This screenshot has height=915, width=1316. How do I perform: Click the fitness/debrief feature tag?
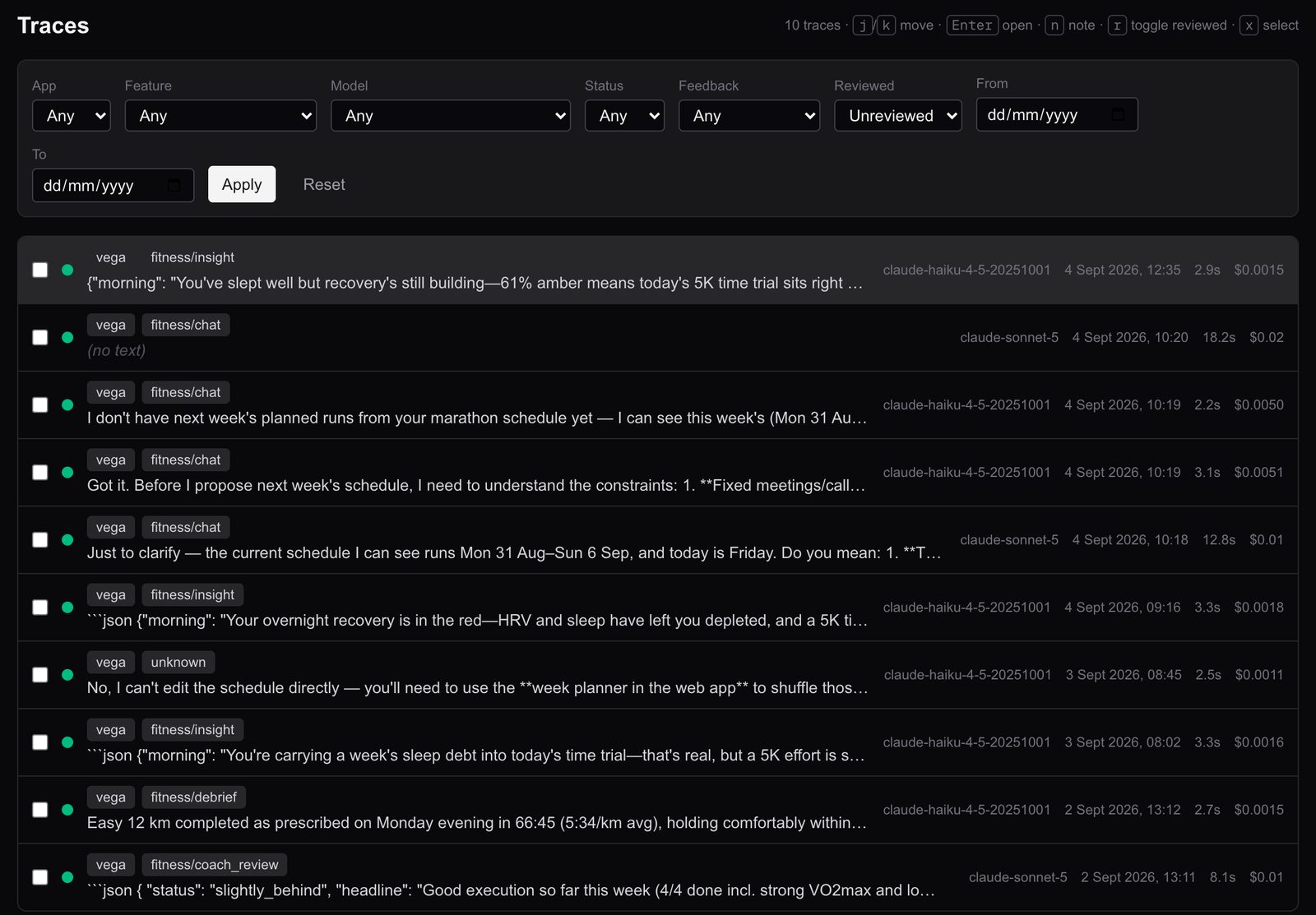(194, 797)
